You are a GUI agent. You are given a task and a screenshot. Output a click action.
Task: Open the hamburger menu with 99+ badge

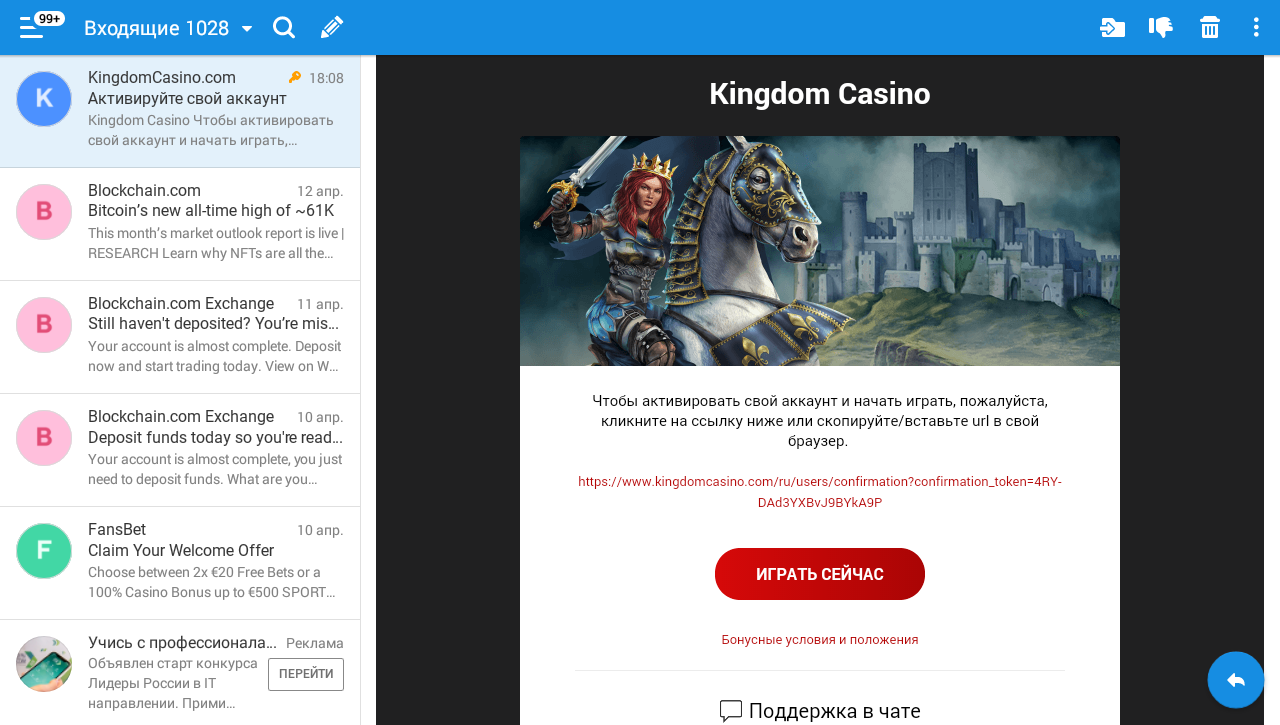32,27
